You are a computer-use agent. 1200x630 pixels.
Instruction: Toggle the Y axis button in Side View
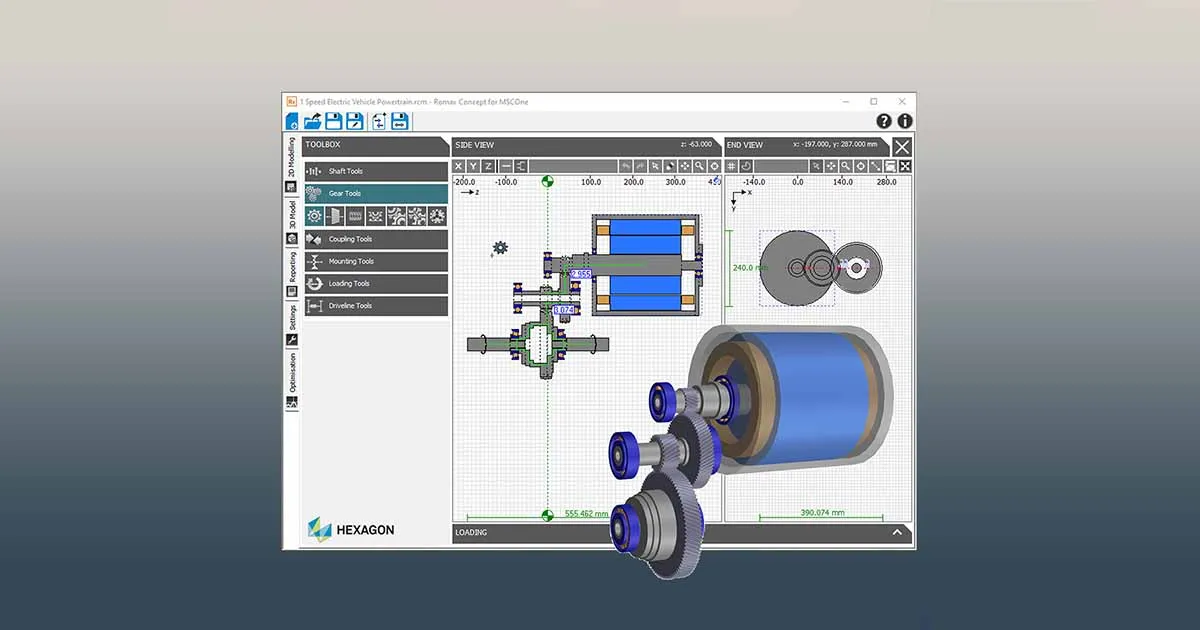[x=473, y=166]
